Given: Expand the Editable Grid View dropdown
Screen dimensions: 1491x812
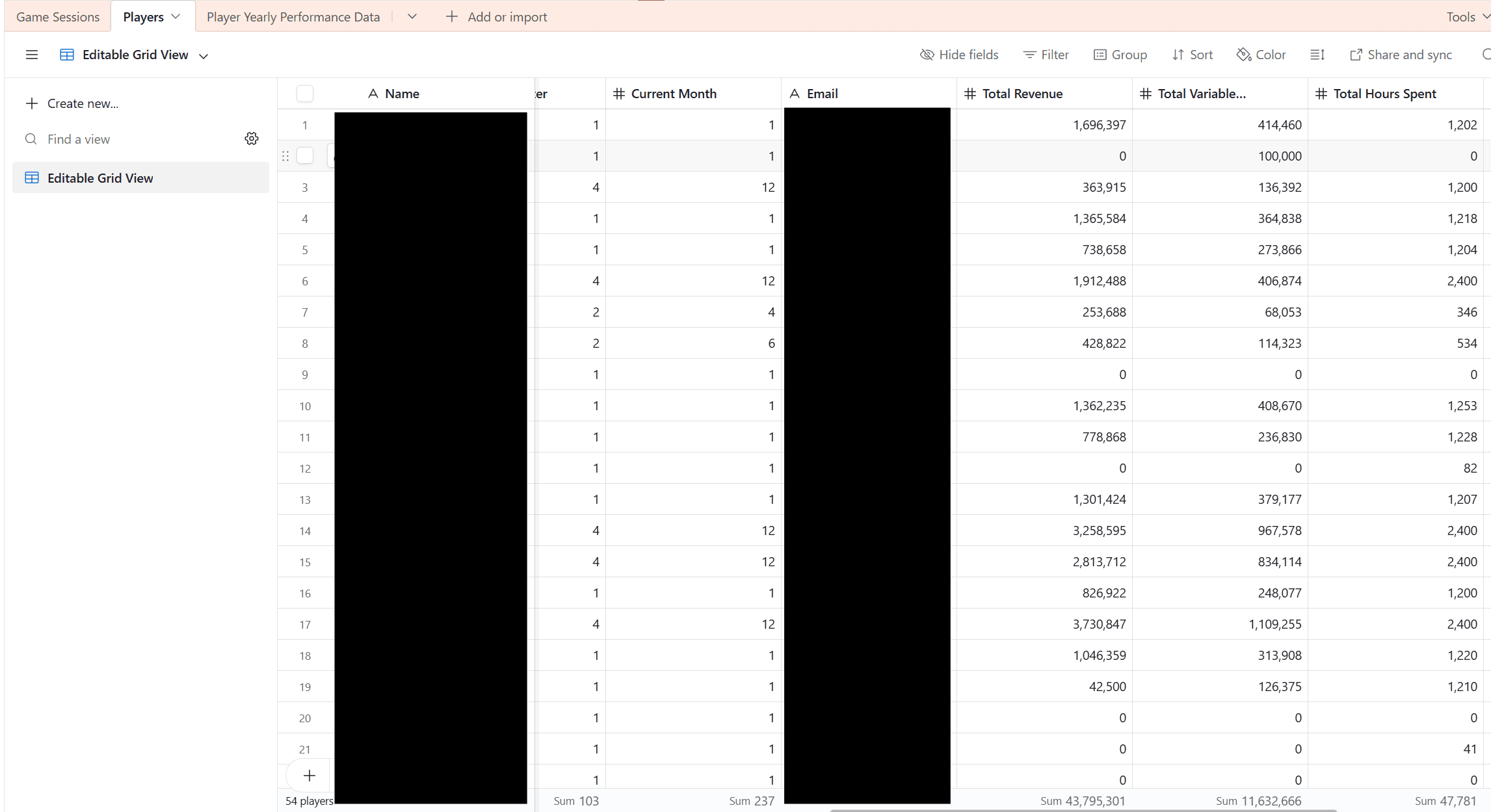Looking at the screenshot, I should (204, 55).
